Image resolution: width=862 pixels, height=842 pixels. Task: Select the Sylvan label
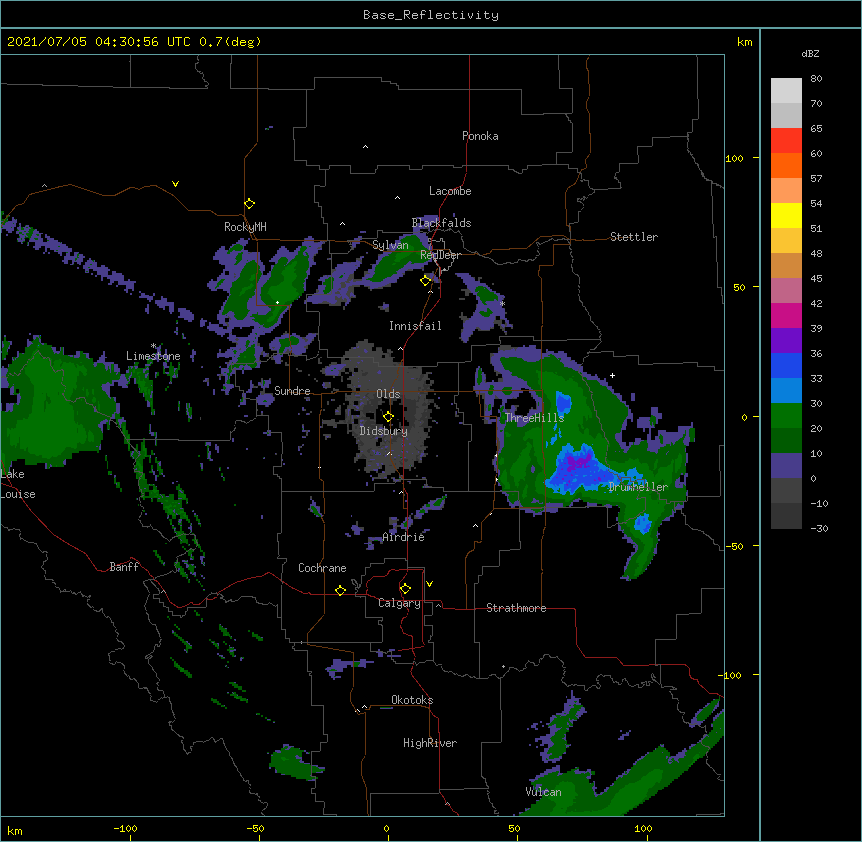tap(390, 245)
